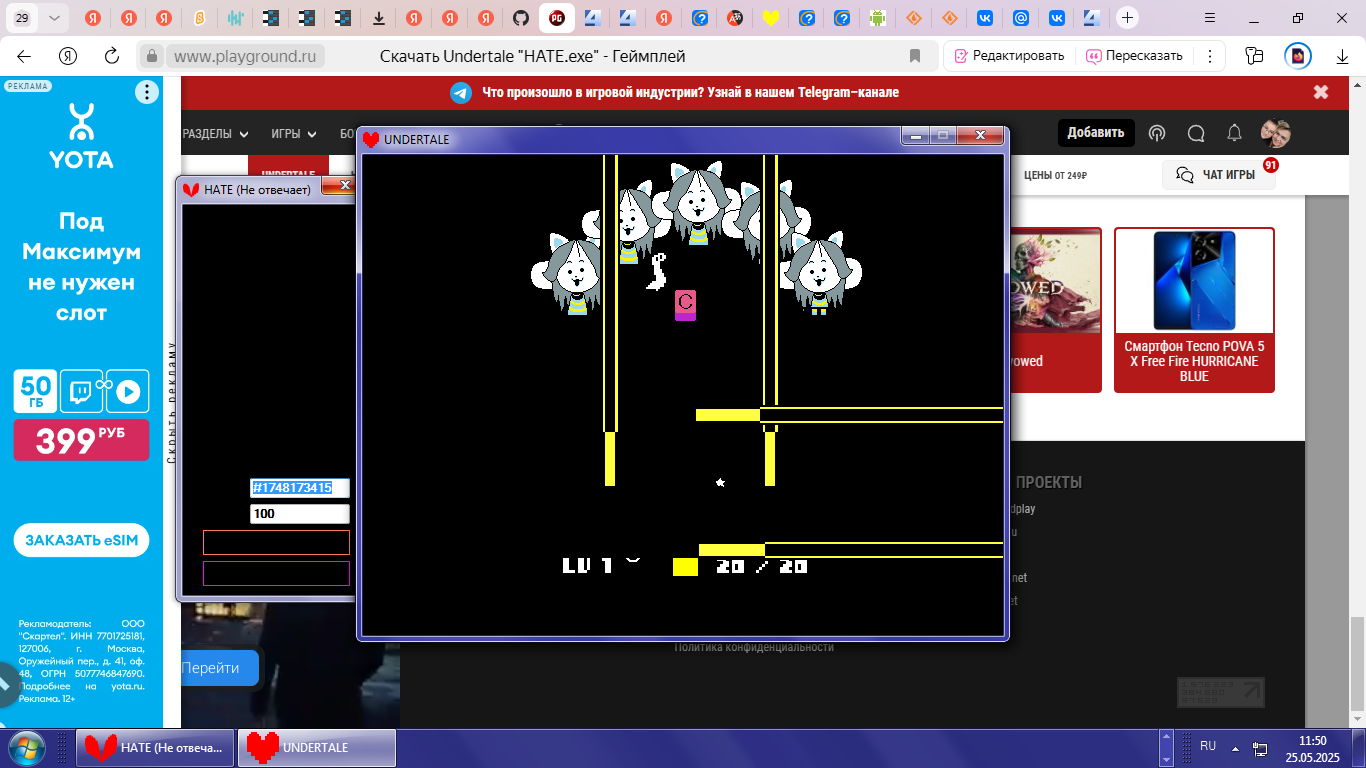Reload the page with the refresh icon
This screenshot has width=1366, height=768.
[x=112, y=56]
